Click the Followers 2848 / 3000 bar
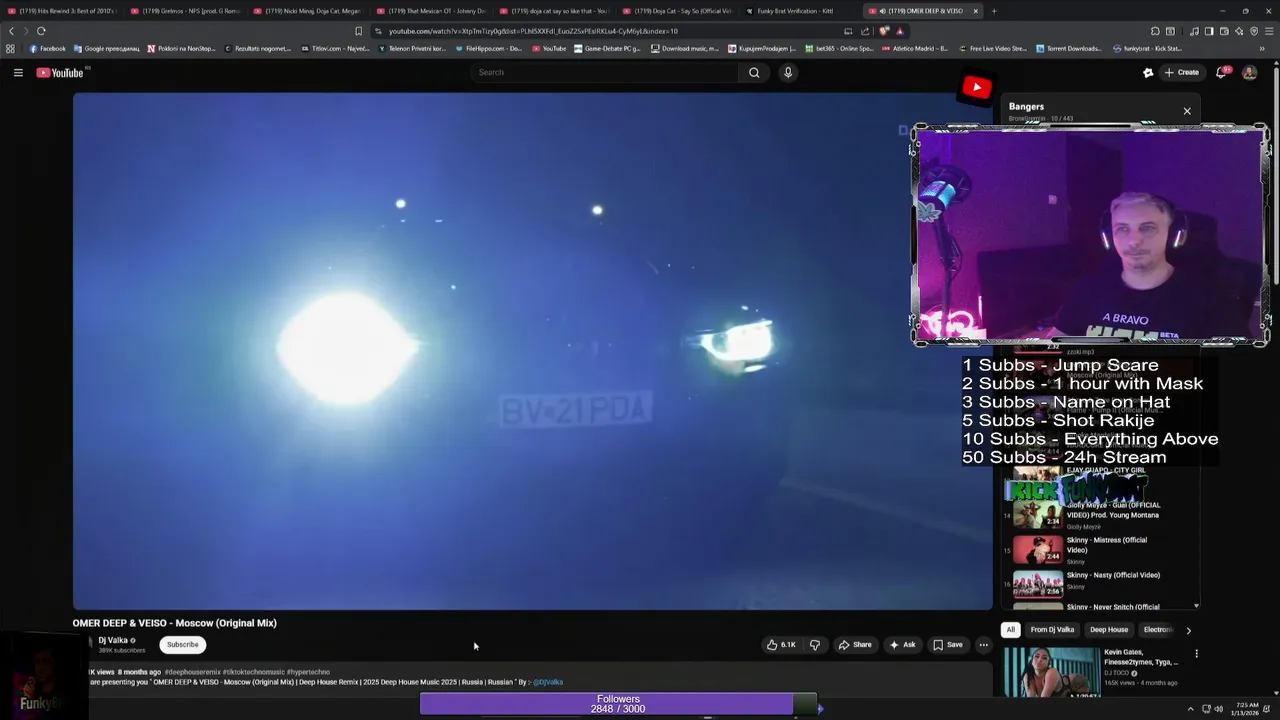The height and width of the screenshot is (720, 1280). [618, 704]
